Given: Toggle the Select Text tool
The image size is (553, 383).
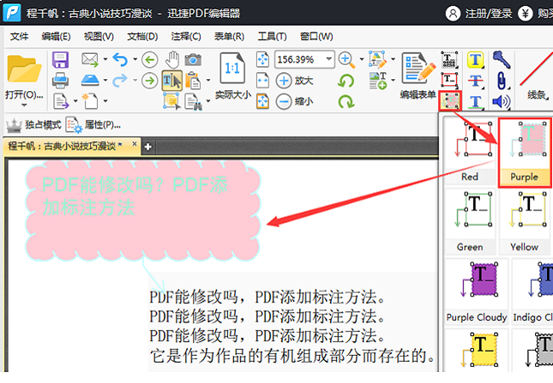Looking at the screenshot, I should click(x=172, y=80).
